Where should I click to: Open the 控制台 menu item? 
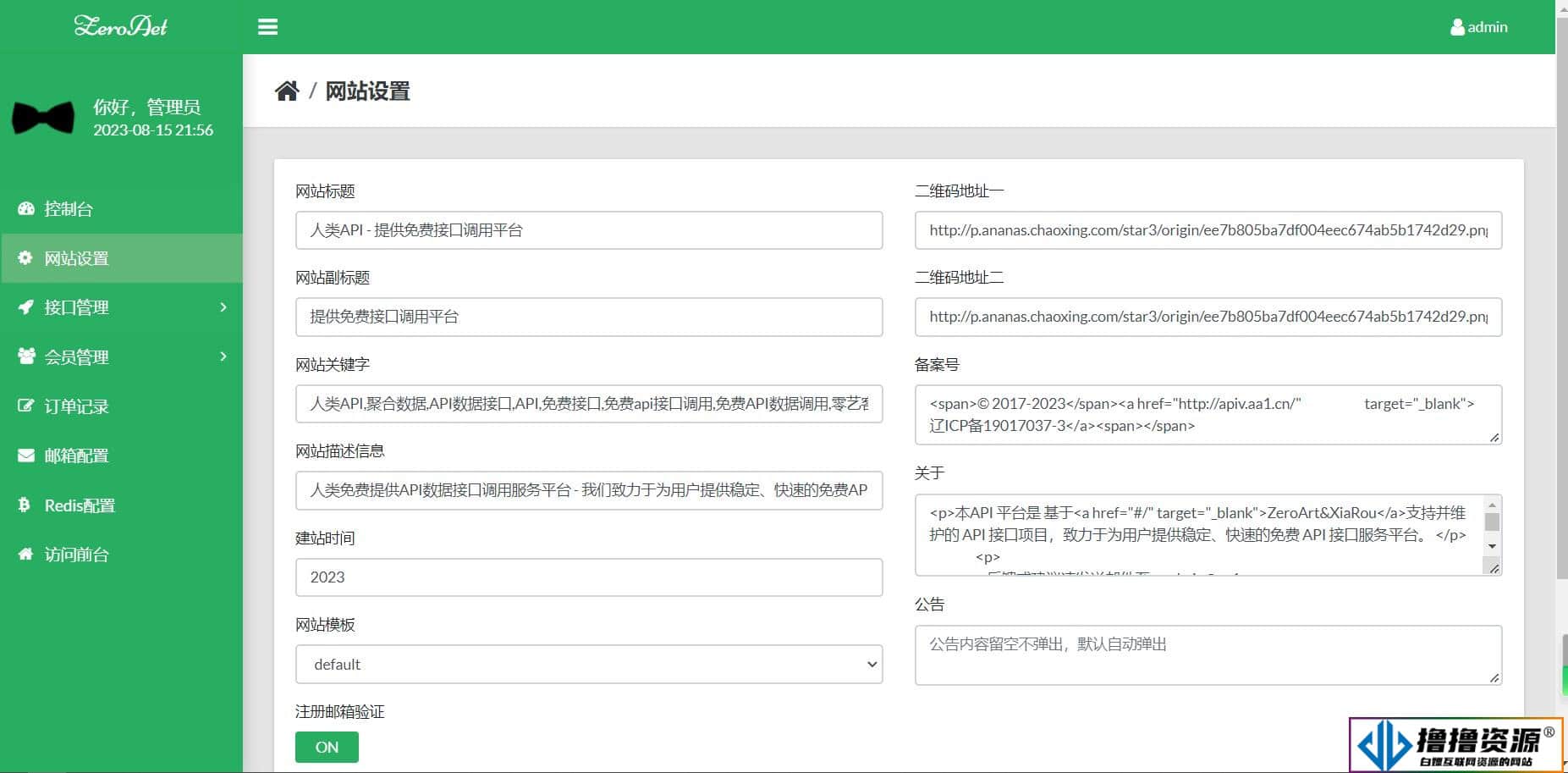[x=121, y=208]
